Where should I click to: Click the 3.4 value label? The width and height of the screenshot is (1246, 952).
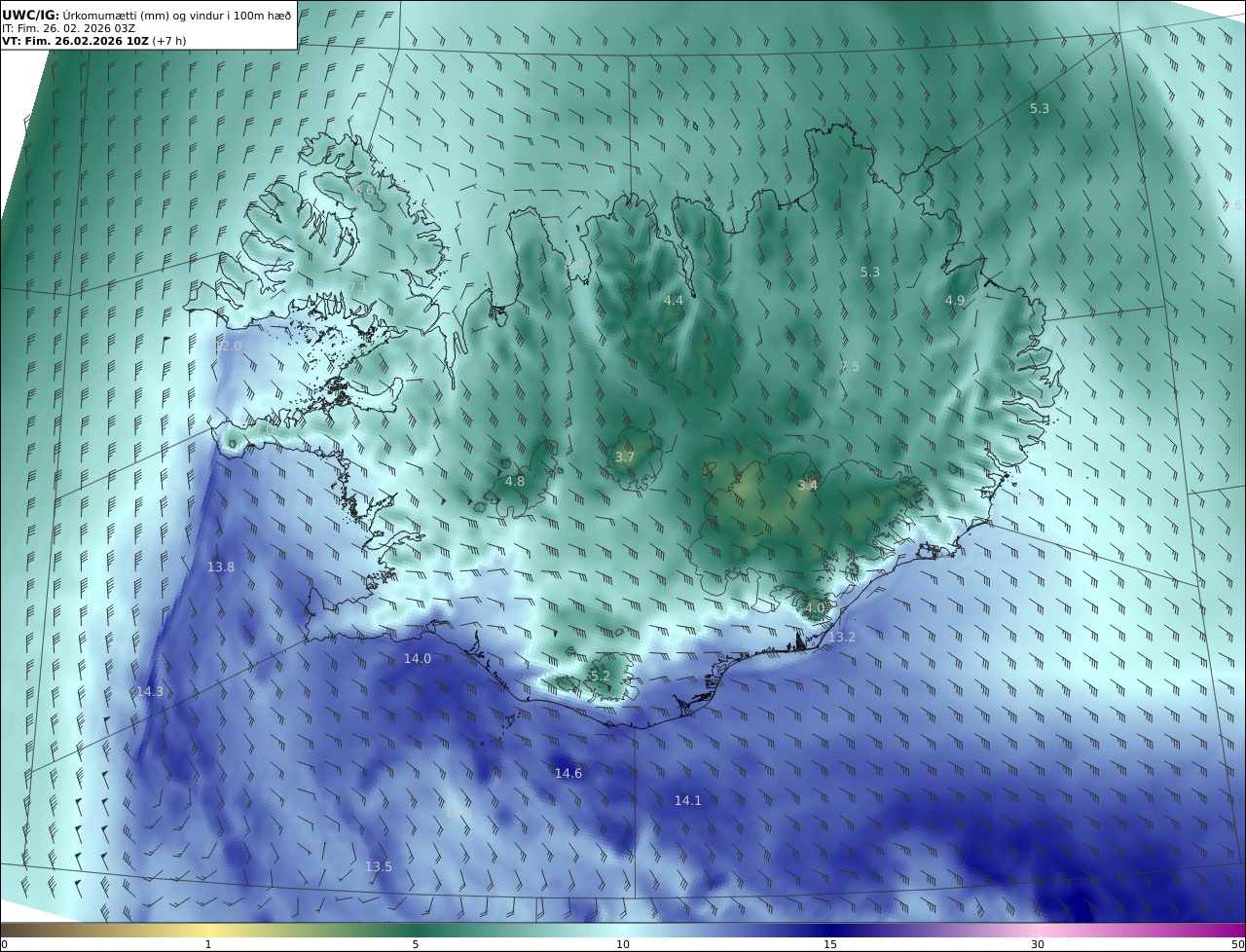coord(808,486)
